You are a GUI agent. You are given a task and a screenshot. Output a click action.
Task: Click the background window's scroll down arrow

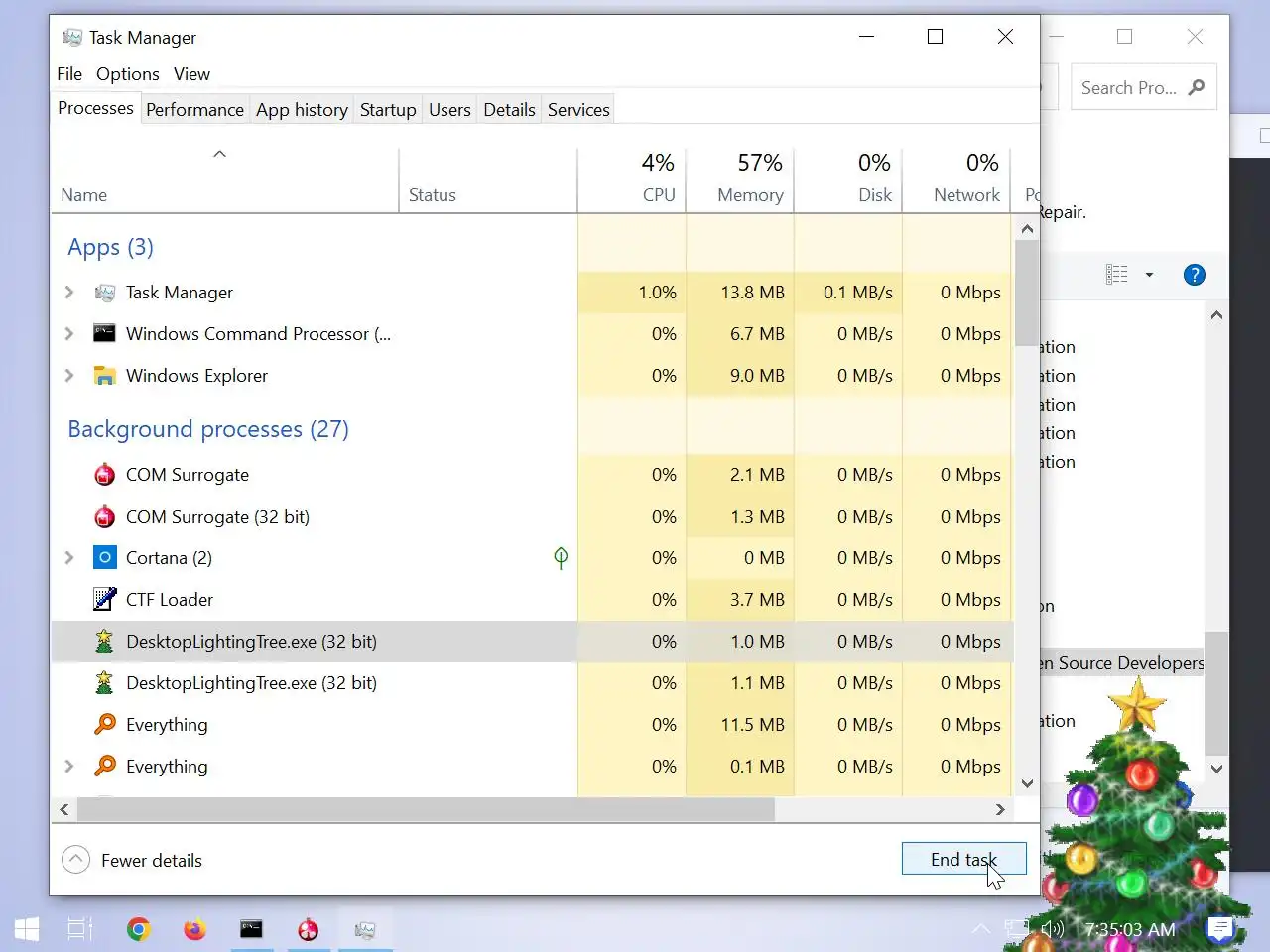pyautogui.click(x=1217, y=769)
